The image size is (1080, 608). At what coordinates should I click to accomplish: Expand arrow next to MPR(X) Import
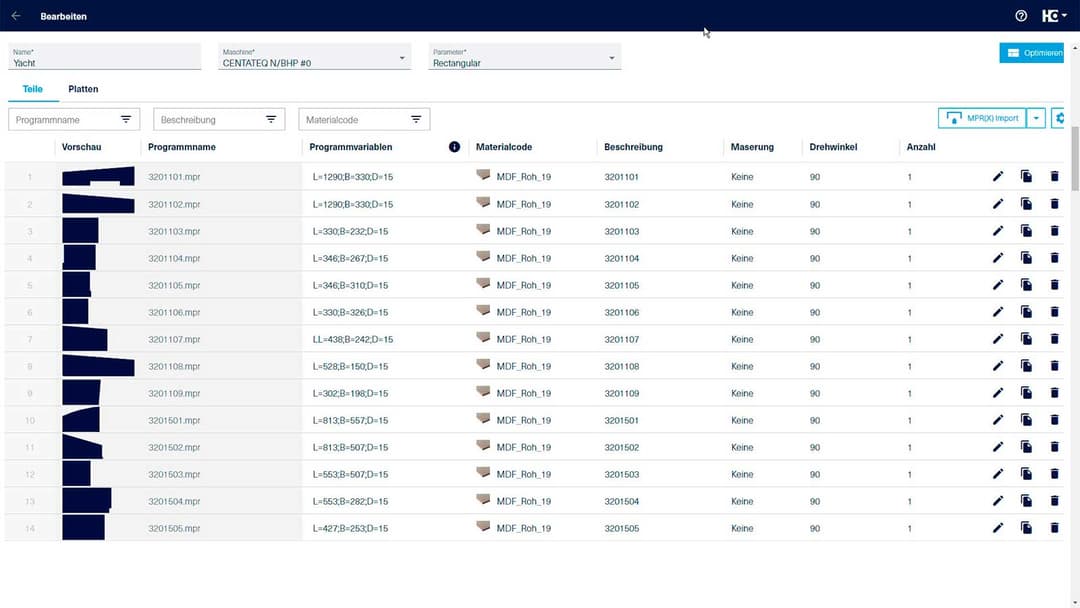point(1036,118)
